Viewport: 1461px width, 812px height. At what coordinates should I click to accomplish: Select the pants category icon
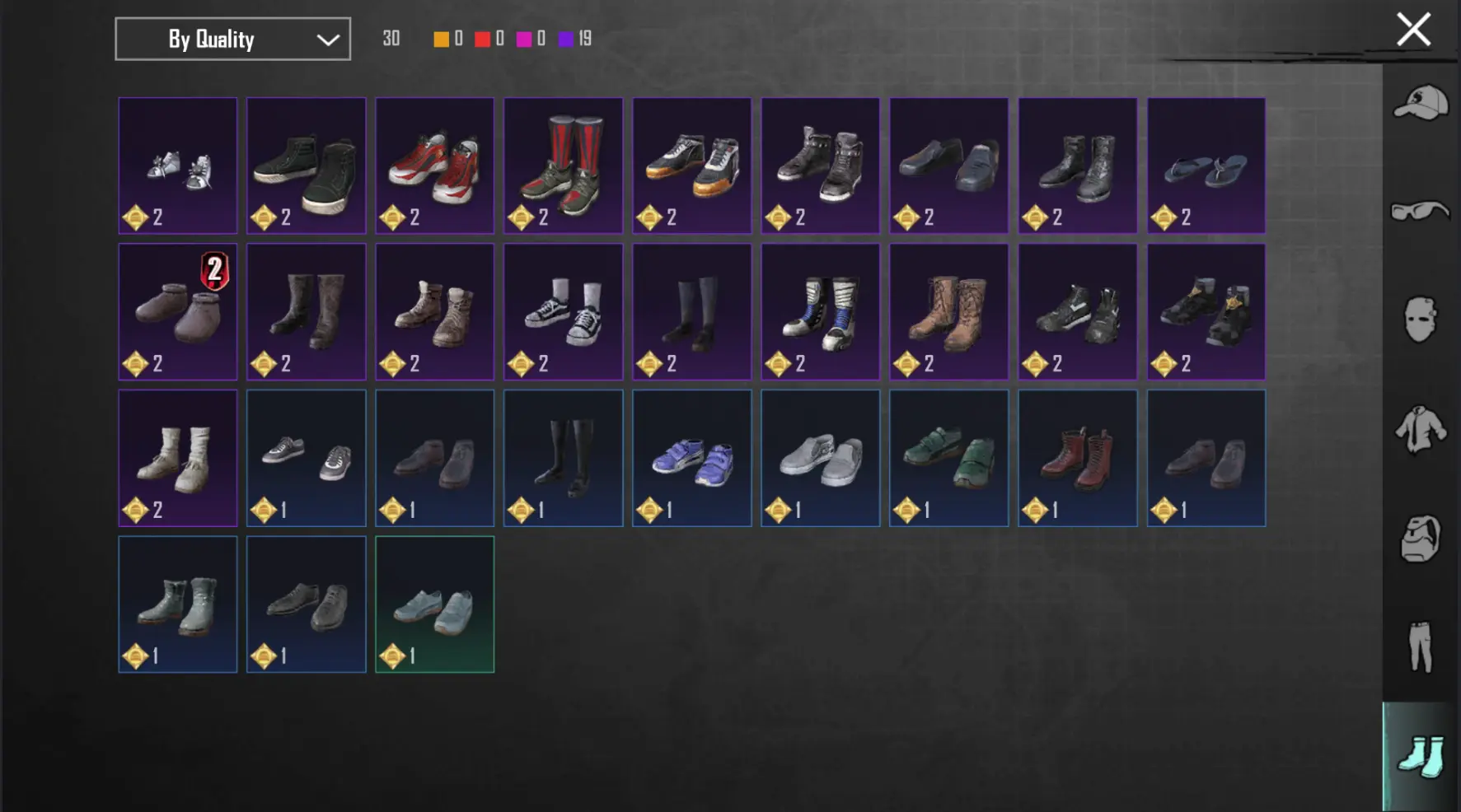pos(1421,646)
